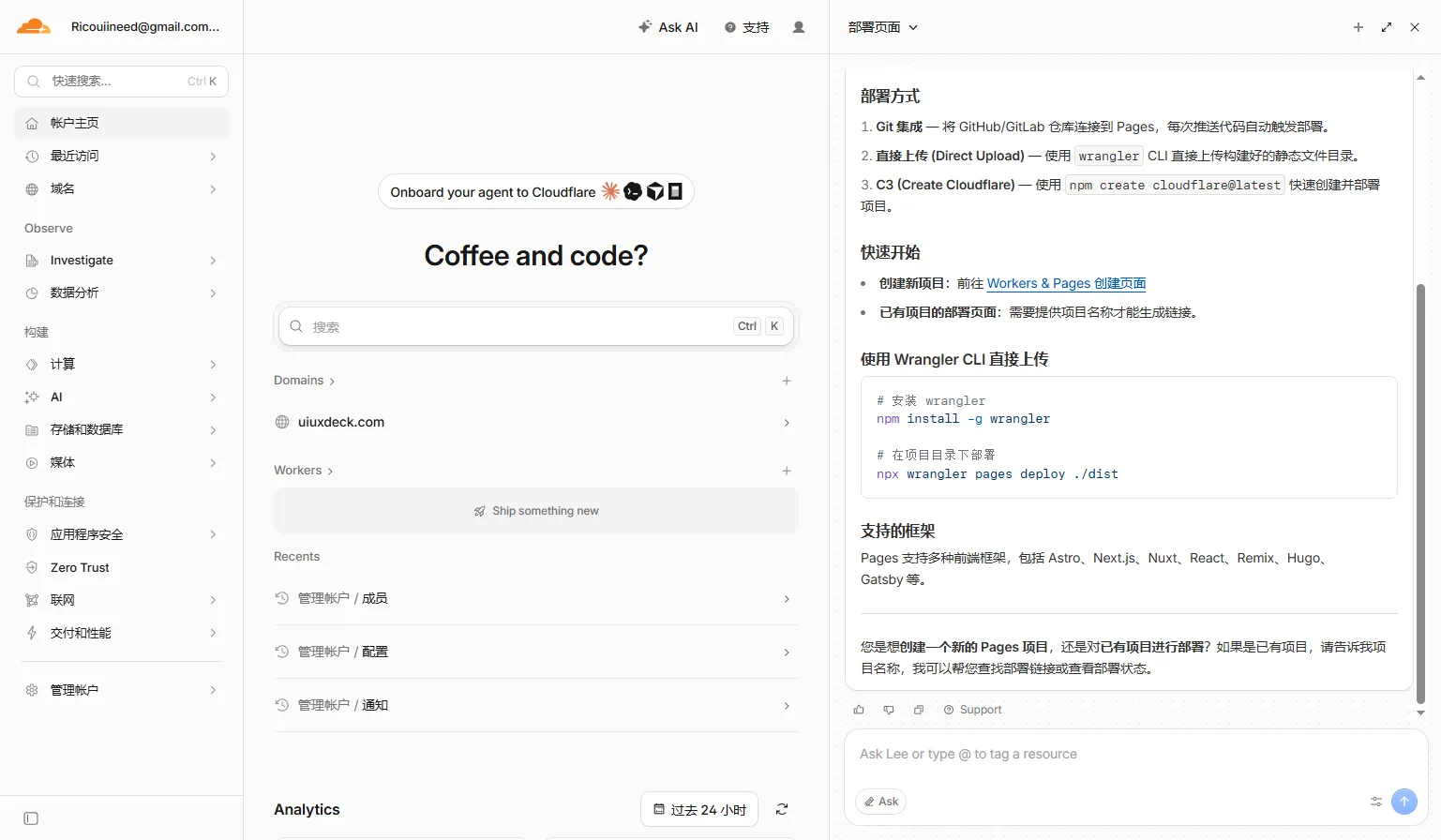Expand the AI sidebar section

122,397
